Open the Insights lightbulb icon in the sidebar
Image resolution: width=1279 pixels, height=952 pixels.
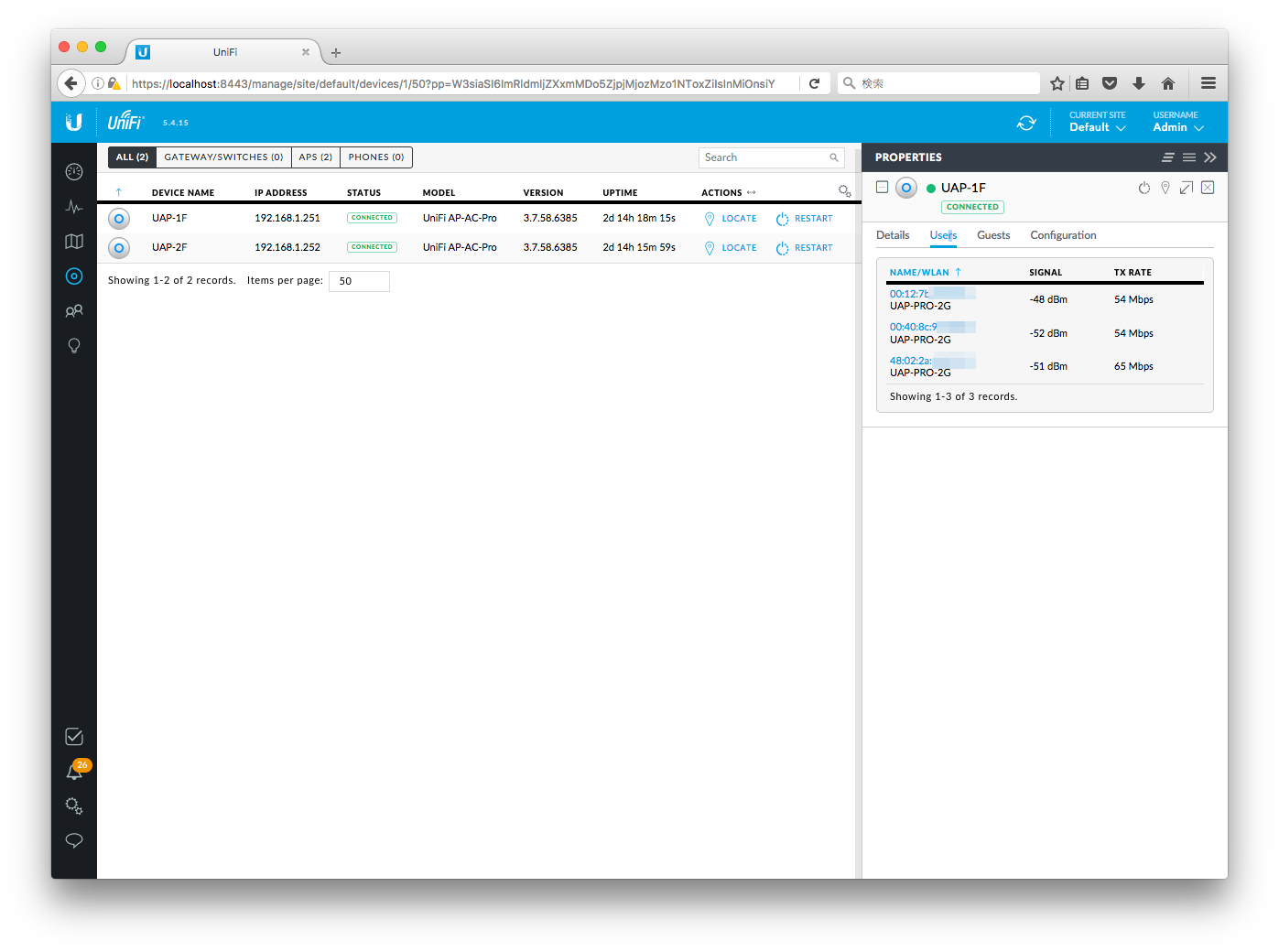74,346
